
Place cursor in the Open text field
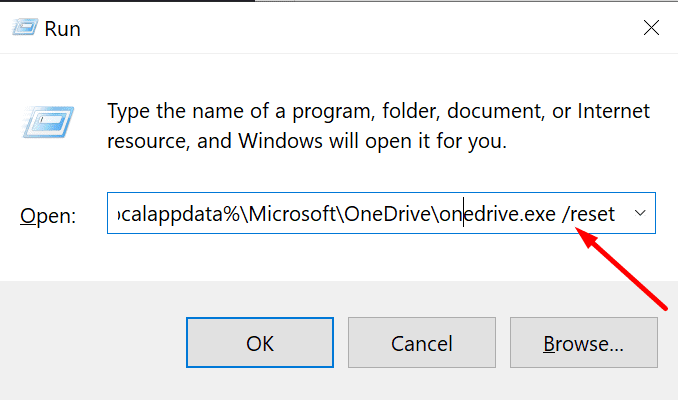click(370, 214)
